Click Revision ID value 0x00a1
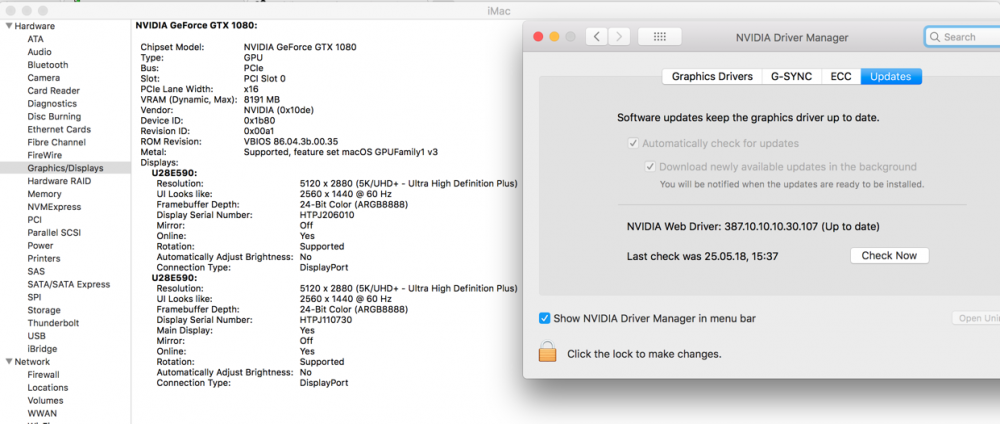 tap(259, 131)
